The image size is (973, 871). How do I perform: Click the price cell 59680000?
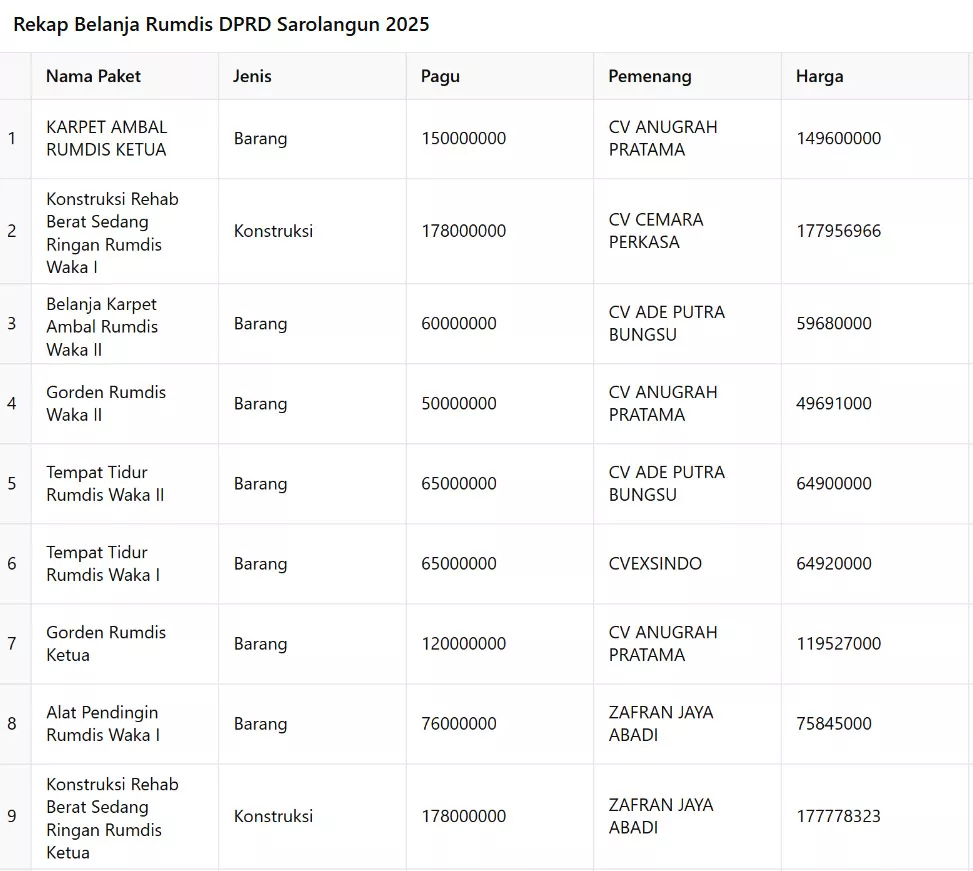834,324
